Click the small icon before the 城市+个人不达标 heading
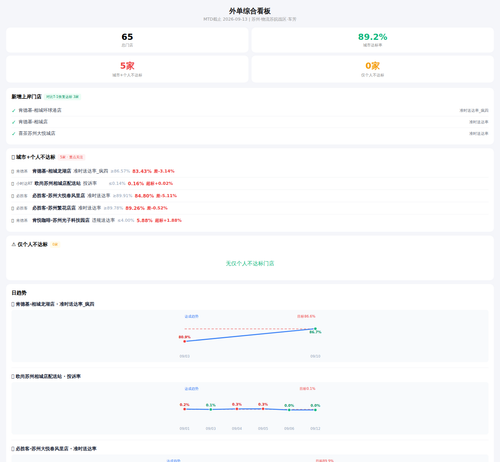Screen dimensions: 500x462 click(x=13, y=157)
